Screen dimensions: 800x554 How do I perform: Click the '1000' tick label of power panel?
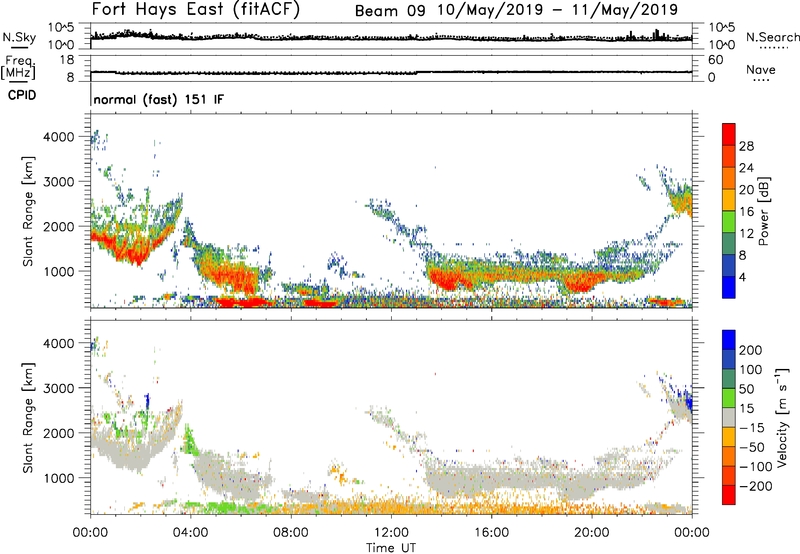click(x=59, y=271)
